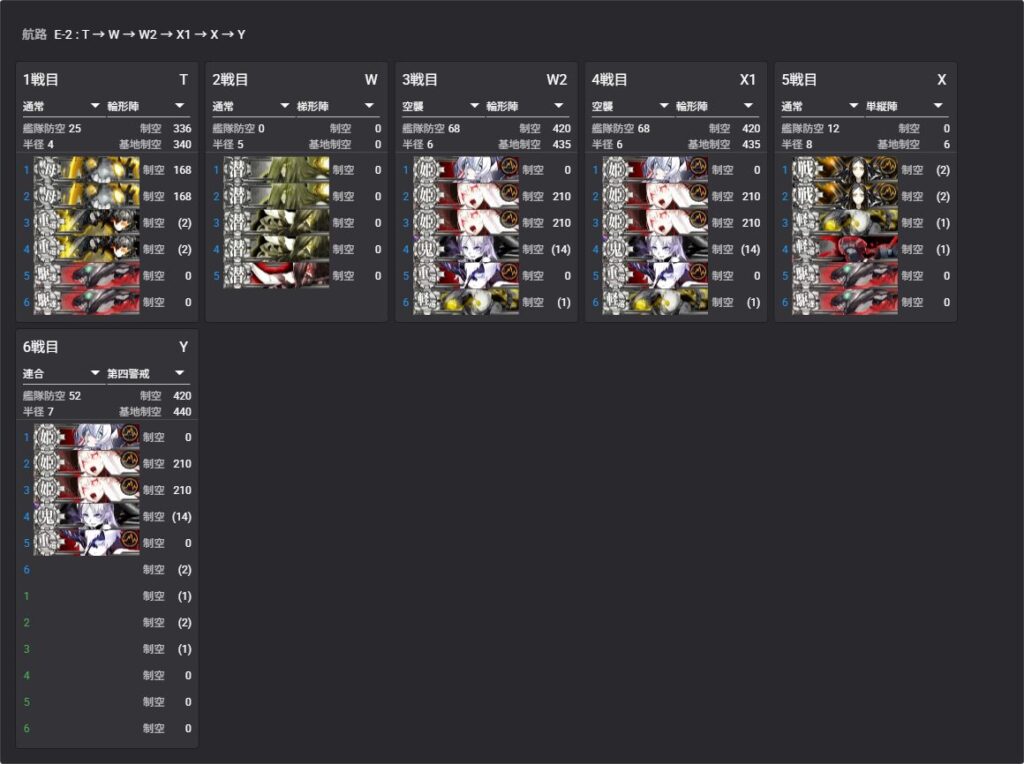Open 梯形陣 formation dropdown in 2戦目 W
The height and width of the screenshot is (764, 1024).
click(x=337, y=106)
